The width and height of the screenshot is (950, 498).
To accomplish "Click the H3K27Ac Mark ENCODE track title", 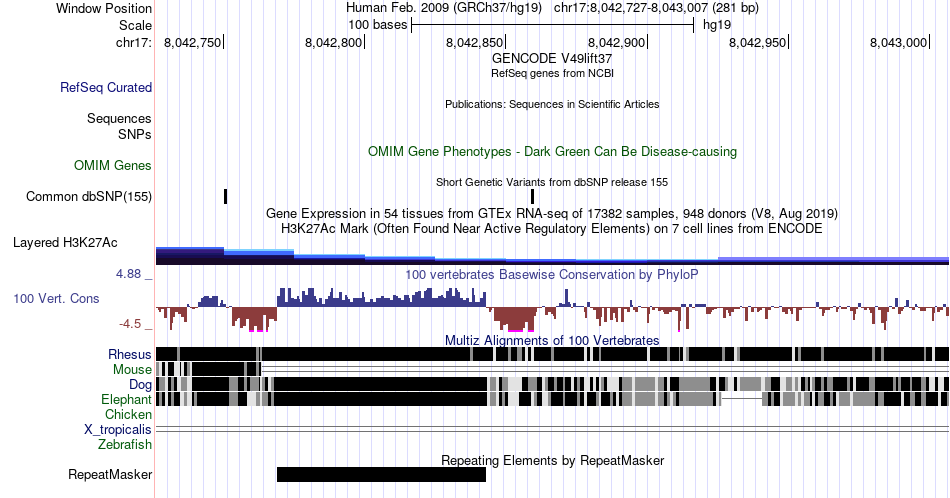I will [552, 228].
